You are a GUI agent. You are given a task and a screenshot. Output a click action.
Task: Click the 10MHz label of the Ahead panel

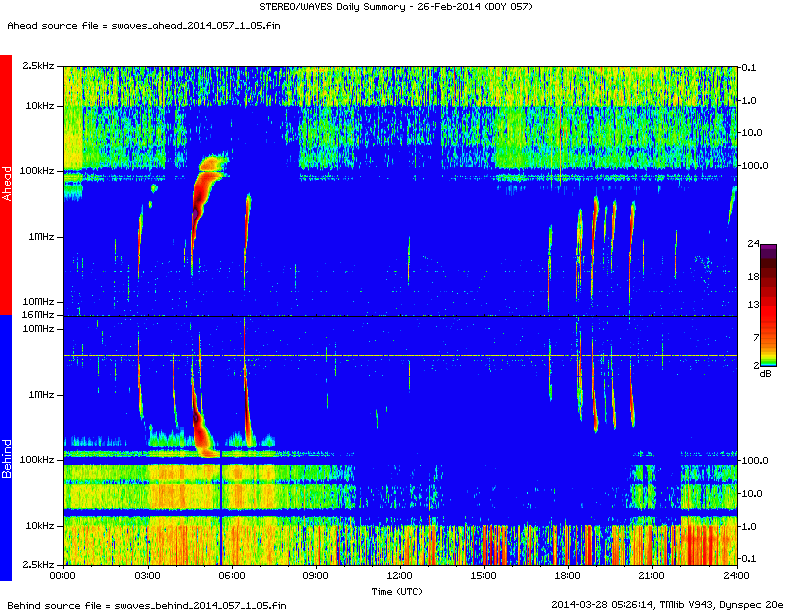38,302
